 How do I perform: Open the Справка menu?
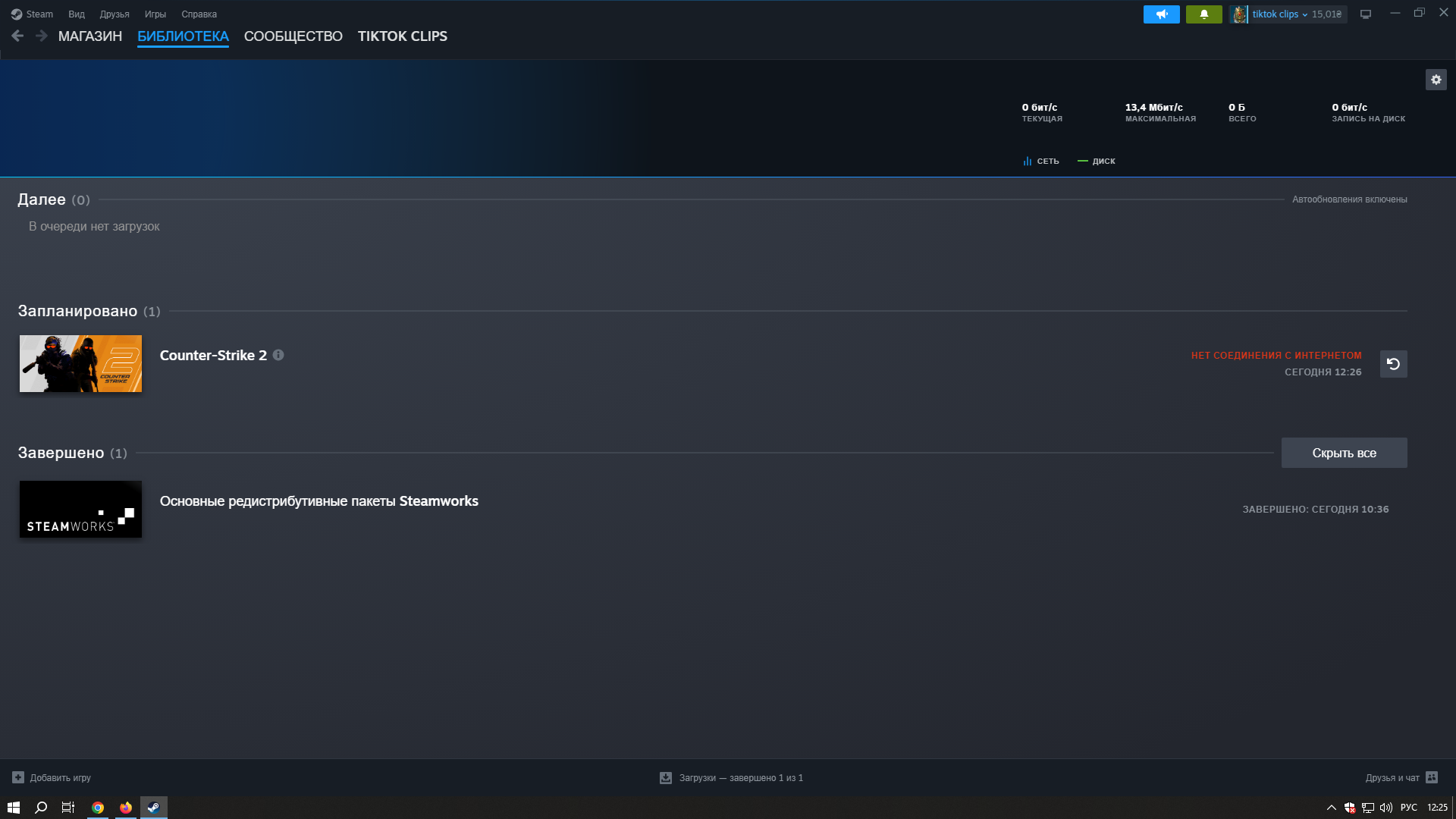(x=199, y=14)
